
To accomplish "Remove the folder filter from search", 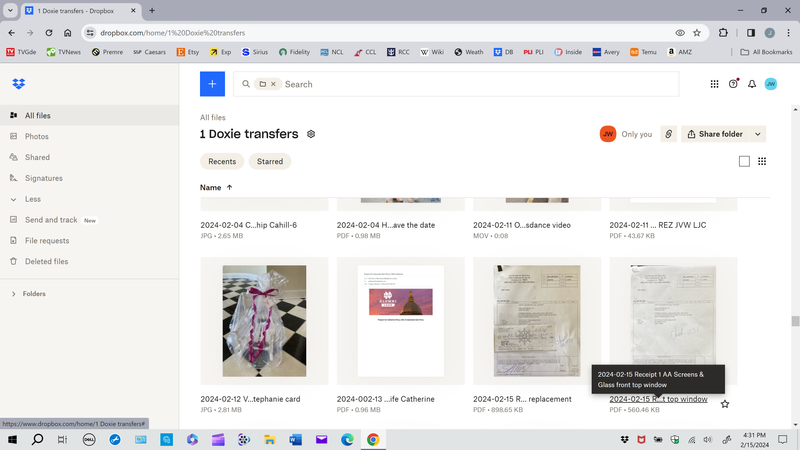I will [x=273, y=84].
